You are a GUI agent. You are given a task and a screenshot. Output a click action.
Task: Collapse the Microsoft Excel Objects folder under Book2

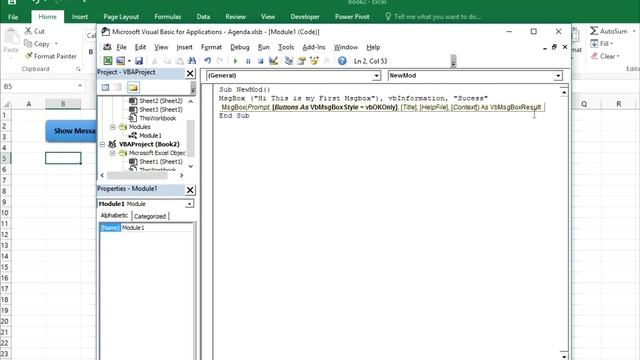113,153
